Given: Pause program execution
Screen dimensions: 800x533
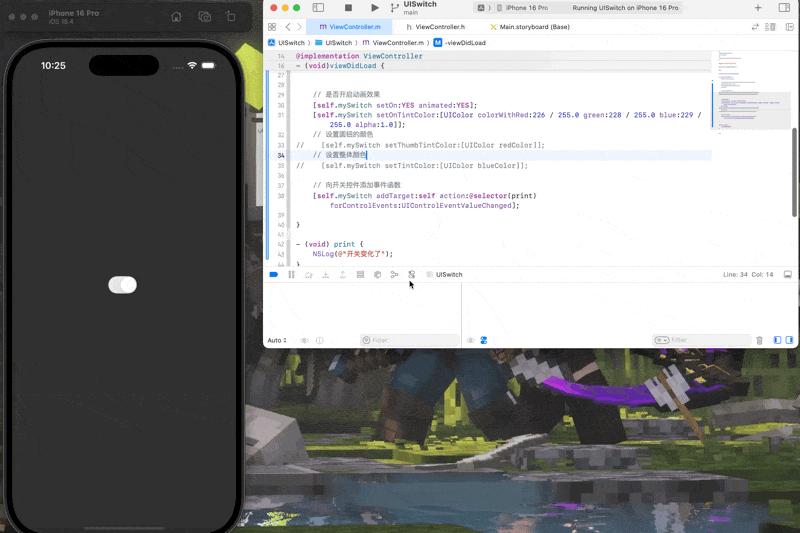Looking at the screenshot, I should pos(291,274).
